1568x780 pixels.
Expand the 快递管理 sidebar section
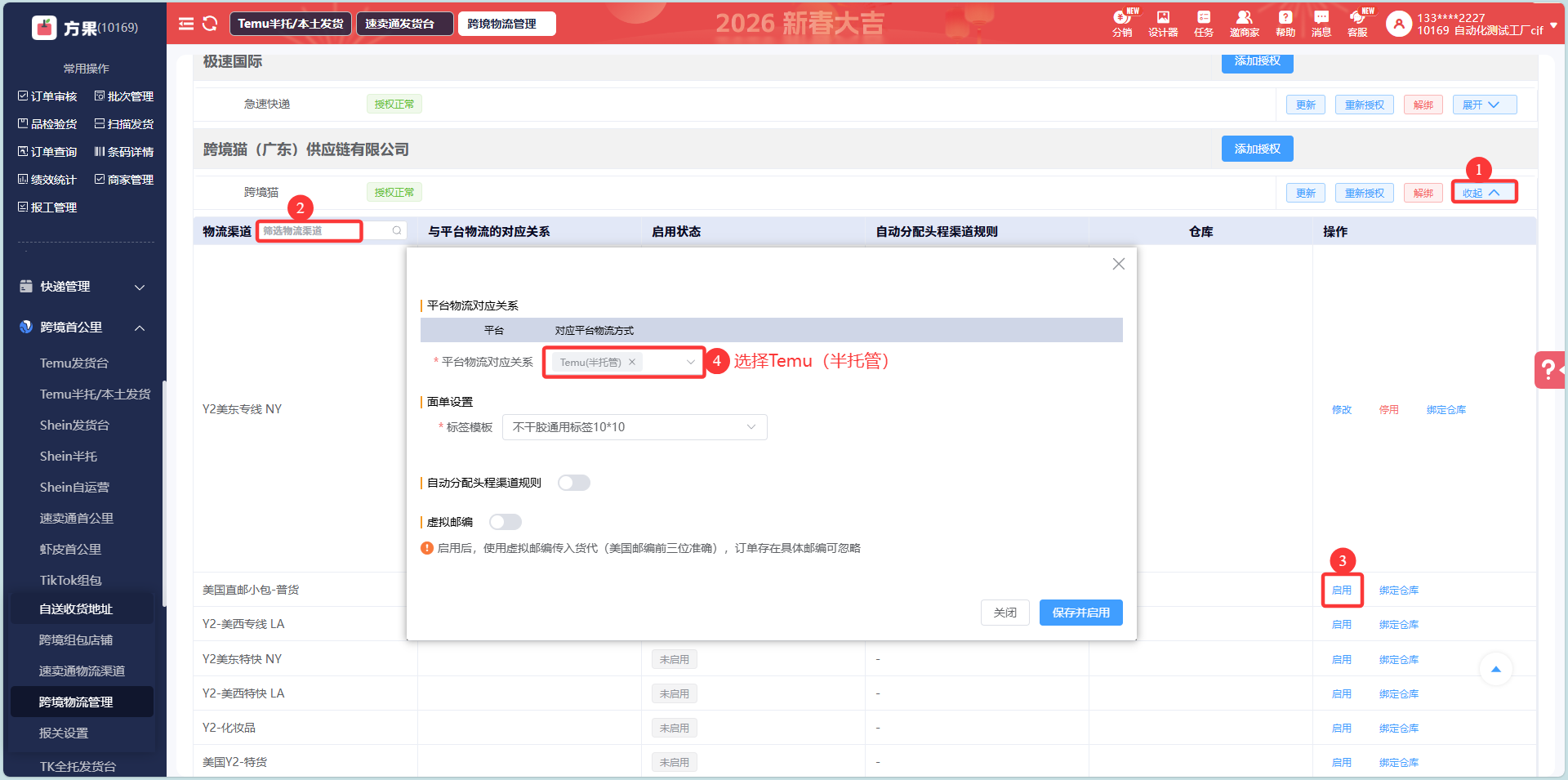click(82, 287)
